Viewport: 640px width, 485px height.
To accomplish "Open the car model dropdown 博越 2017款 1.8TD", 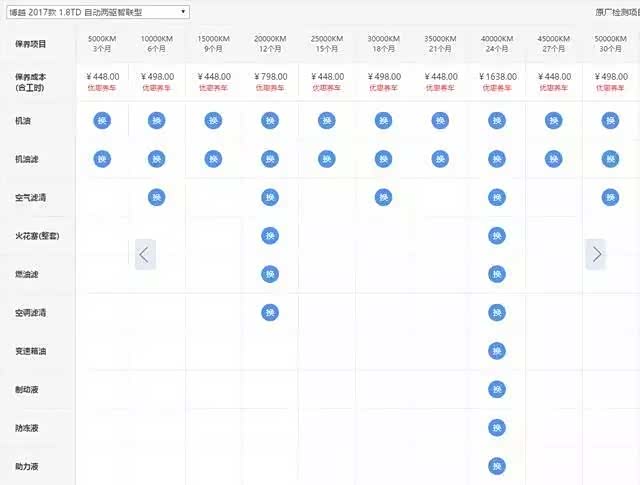I will [98, 12].
